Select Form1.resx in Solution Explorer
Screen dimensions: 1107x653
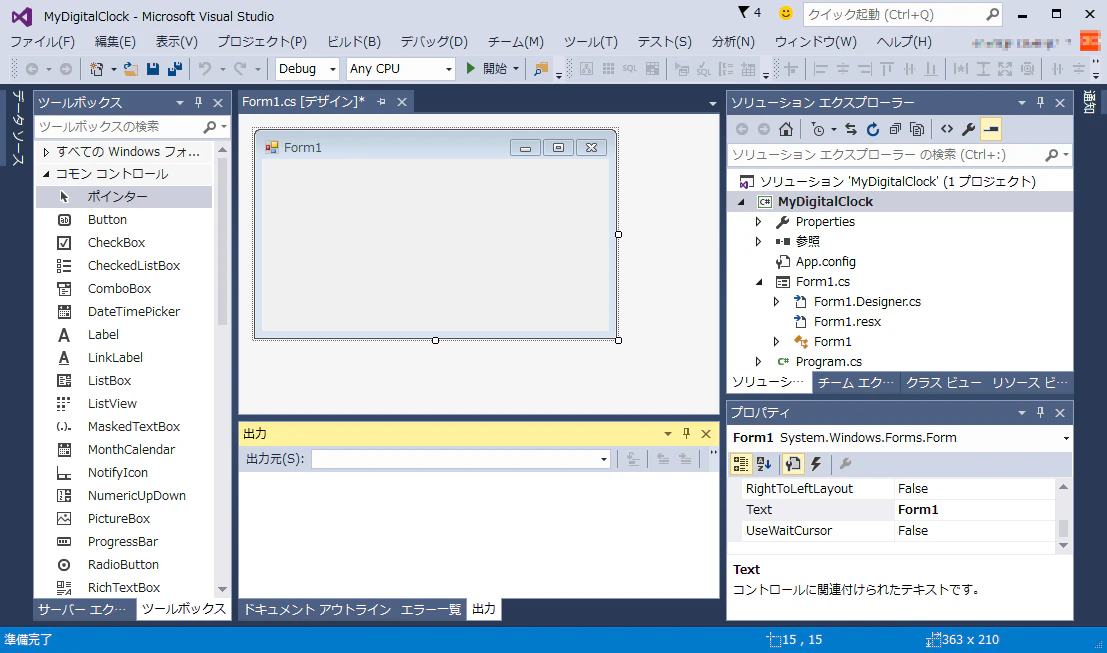click(847, 322)
